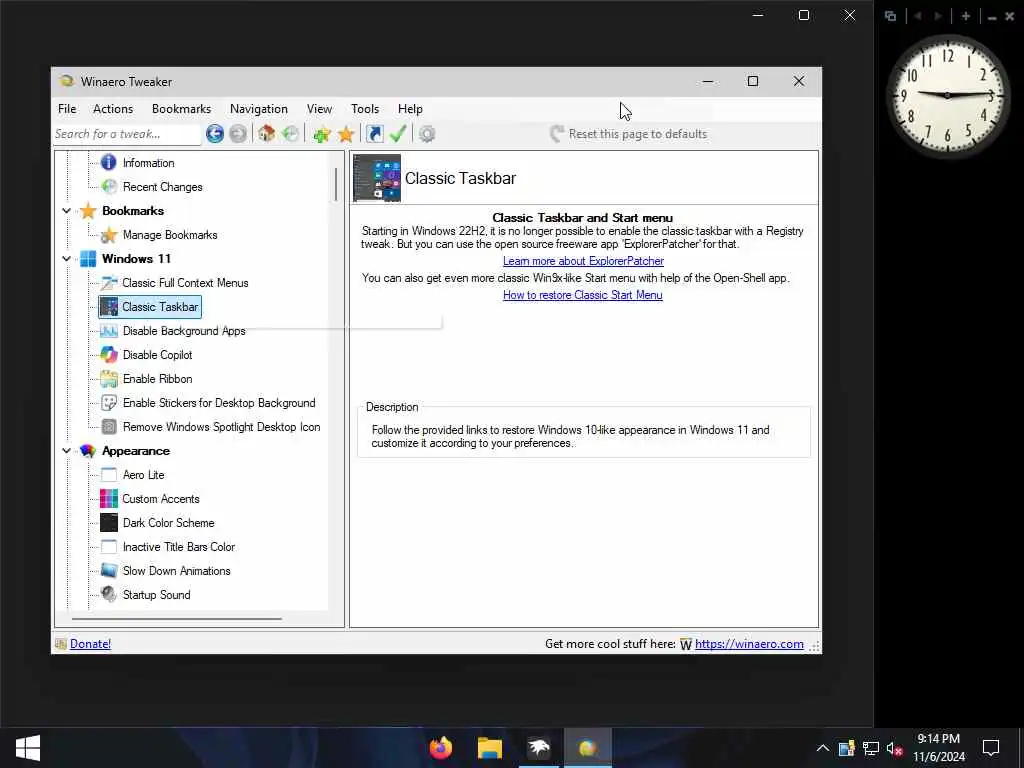Click the Enable Stickers for Desktop Background icon

[x=108, y=403]
